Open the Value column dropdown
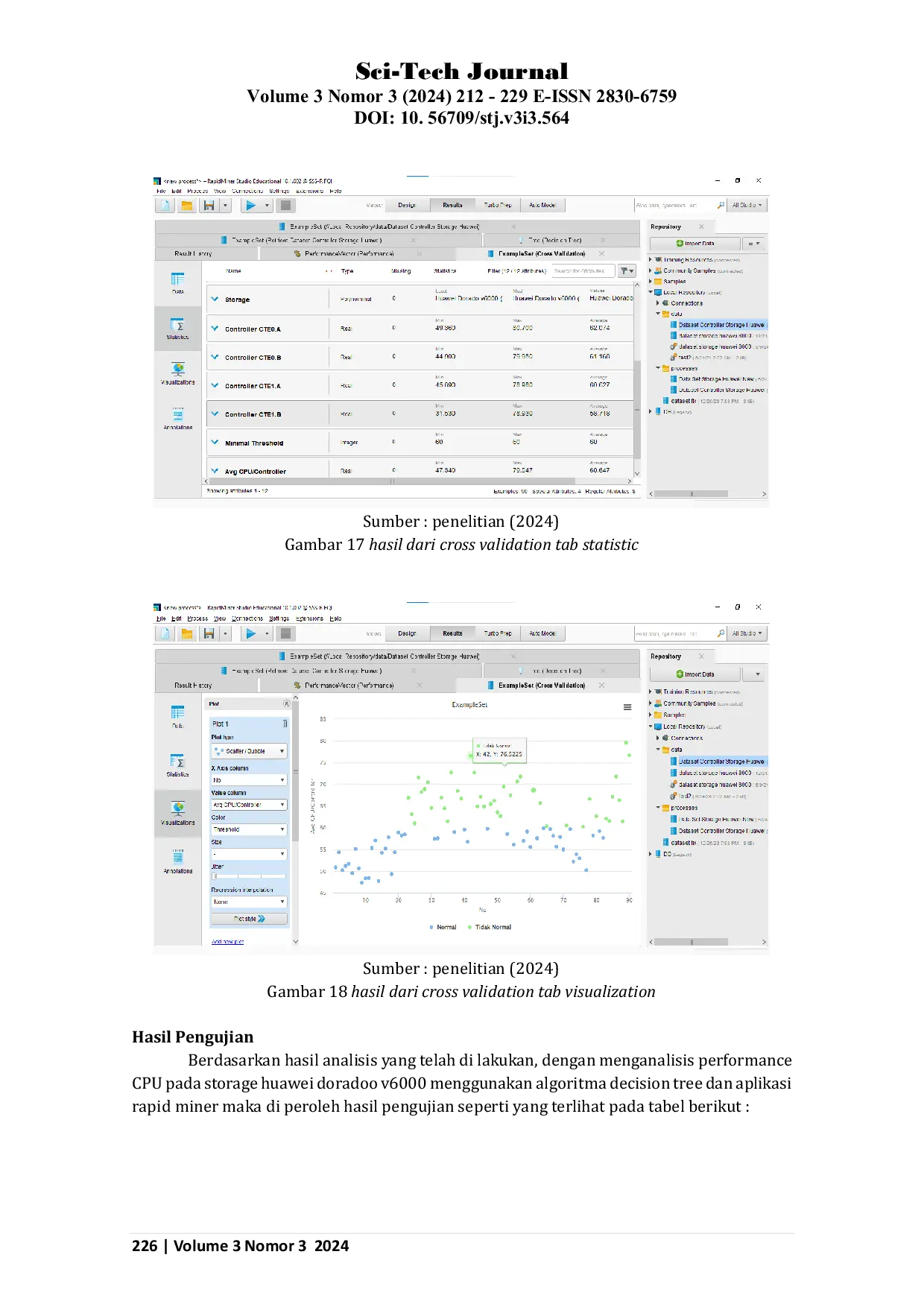The width and height of the screenshot is (924, 1307). point(249,805)
